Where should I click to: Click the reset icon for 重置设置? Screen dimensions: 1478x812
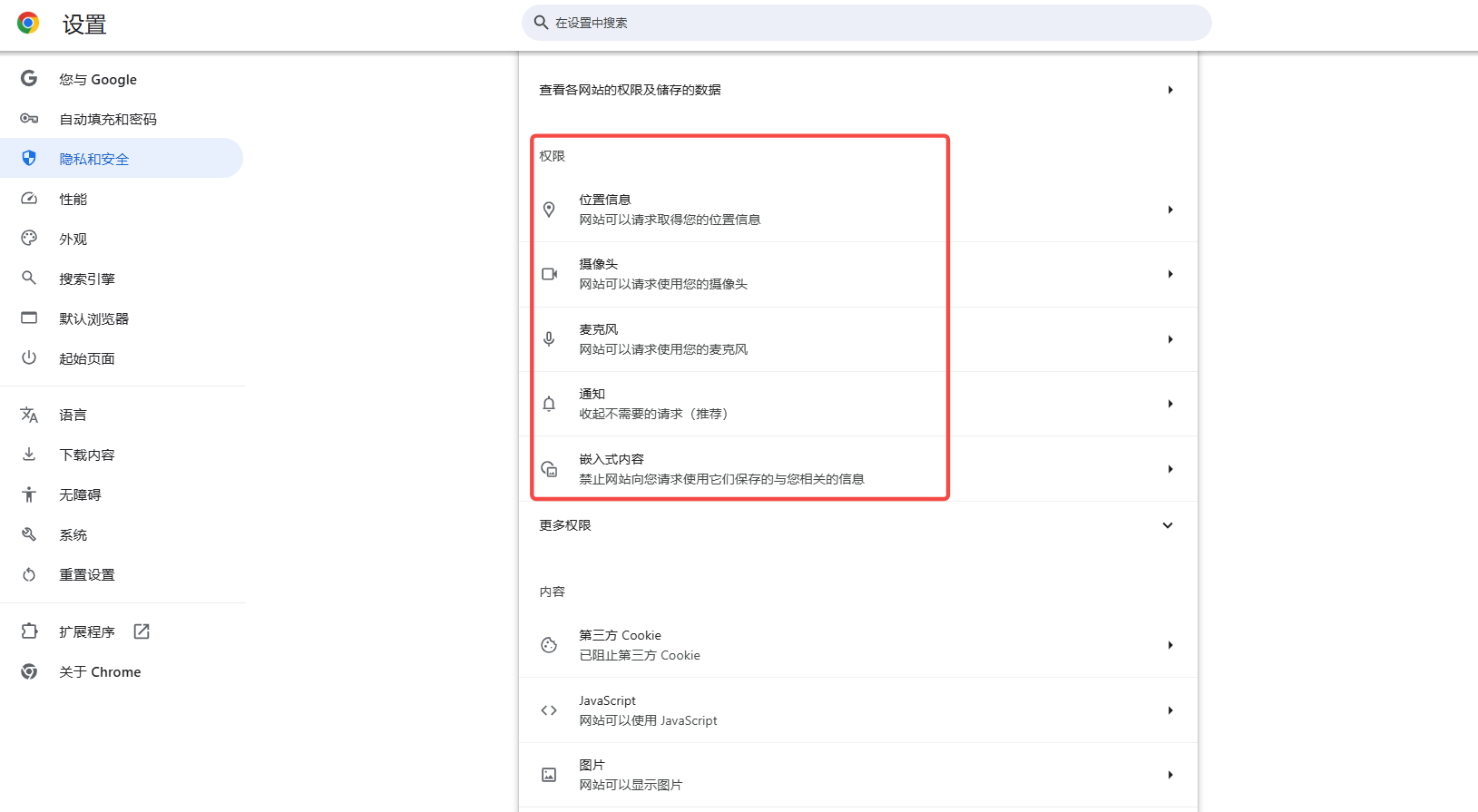click(x=29, y=574)
